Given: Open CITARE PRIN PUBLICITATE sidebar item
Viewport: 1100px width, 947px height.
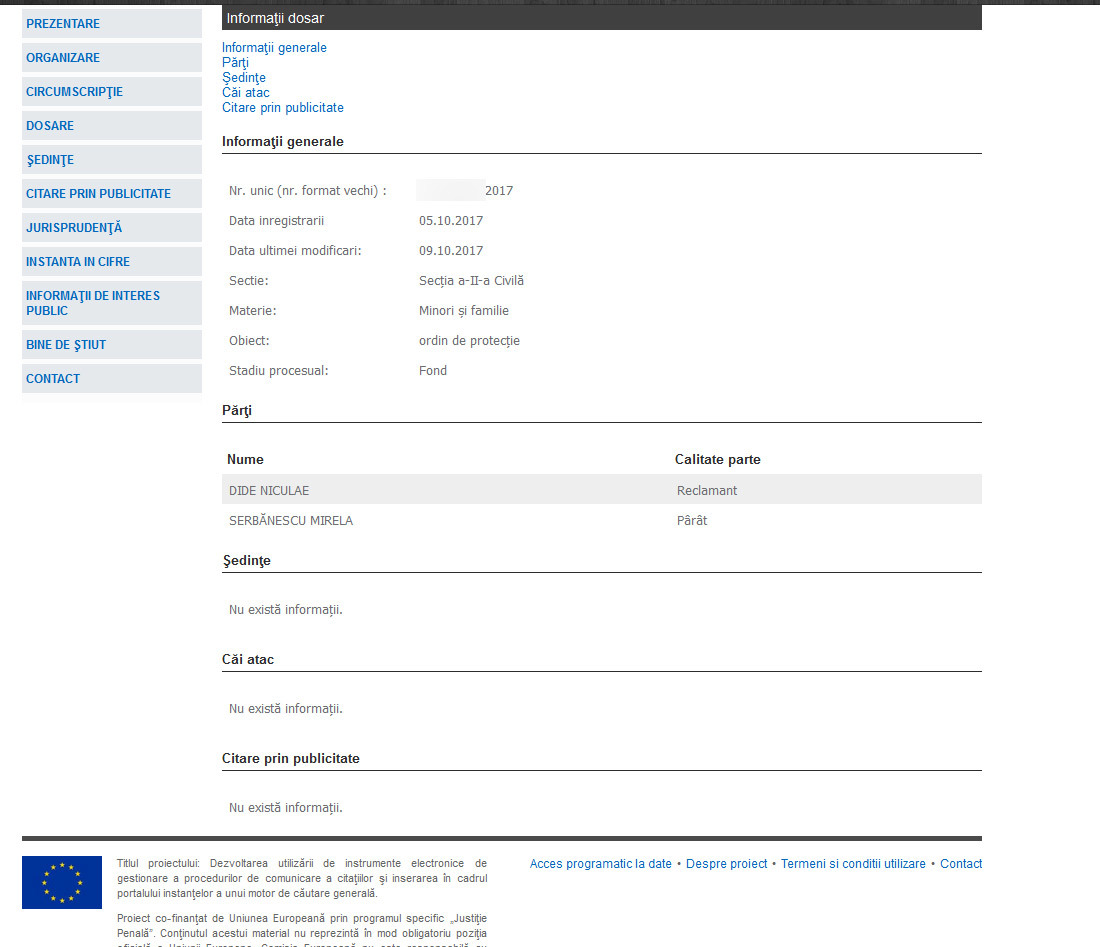Looking at the screenshot, I should [98, 194].
